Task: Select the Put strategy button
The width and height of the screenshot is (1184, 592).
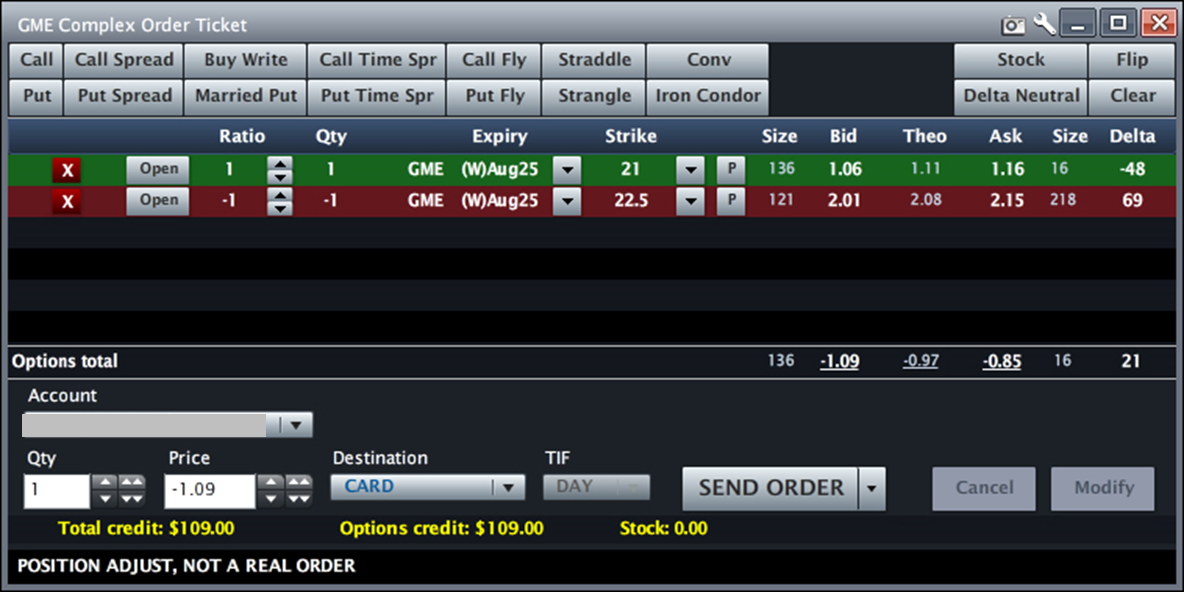Action: (x=36, y=97)
